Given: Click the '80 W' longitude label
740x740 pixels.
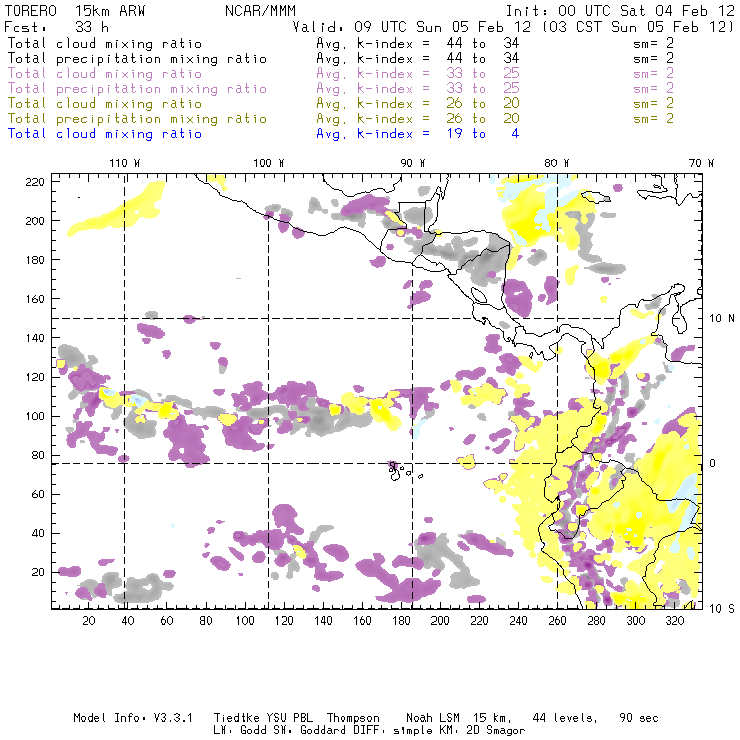Looking at the screenshot, I should tap(556, 163).
